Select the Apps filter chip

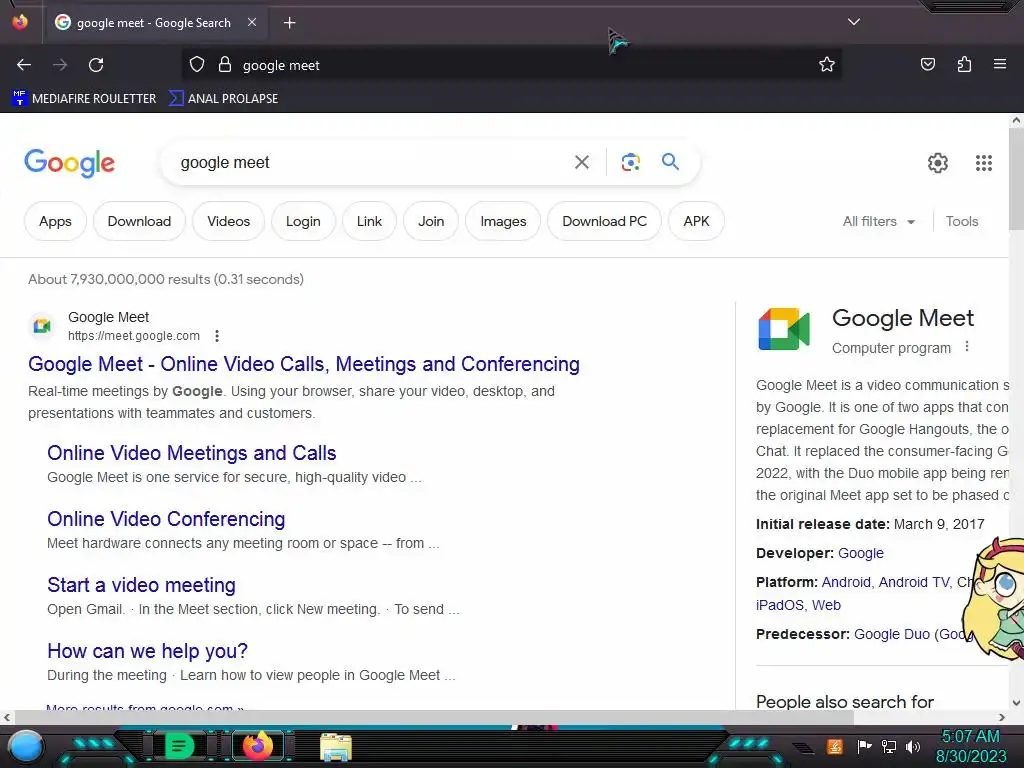[55, 221]
